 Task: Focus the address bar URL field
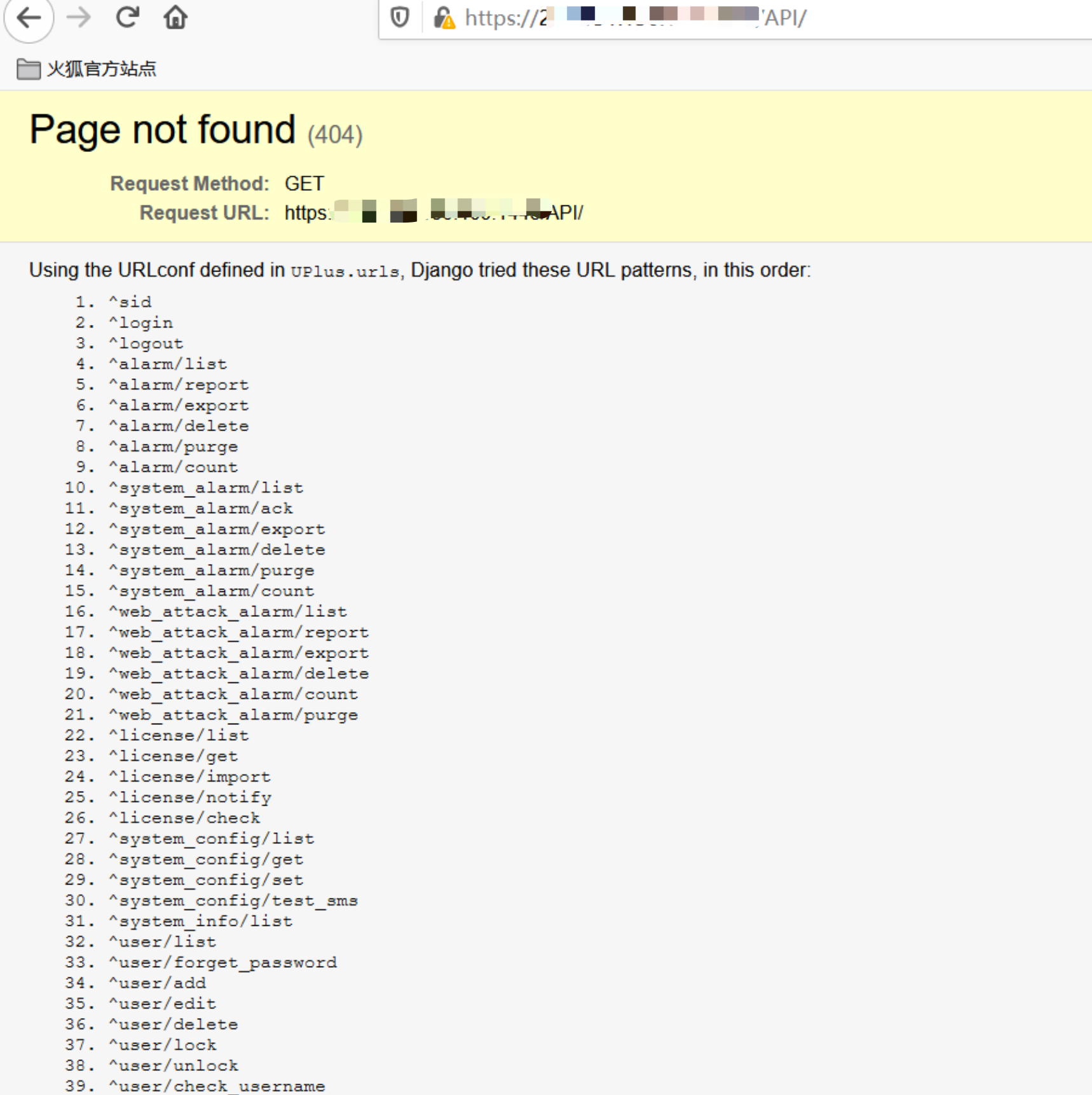click(x=636, y=18)
